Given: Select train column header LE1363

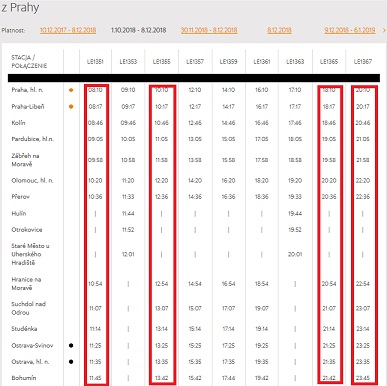Looking at the screenshot, I should pyautogui.click(x=295, y=62).
